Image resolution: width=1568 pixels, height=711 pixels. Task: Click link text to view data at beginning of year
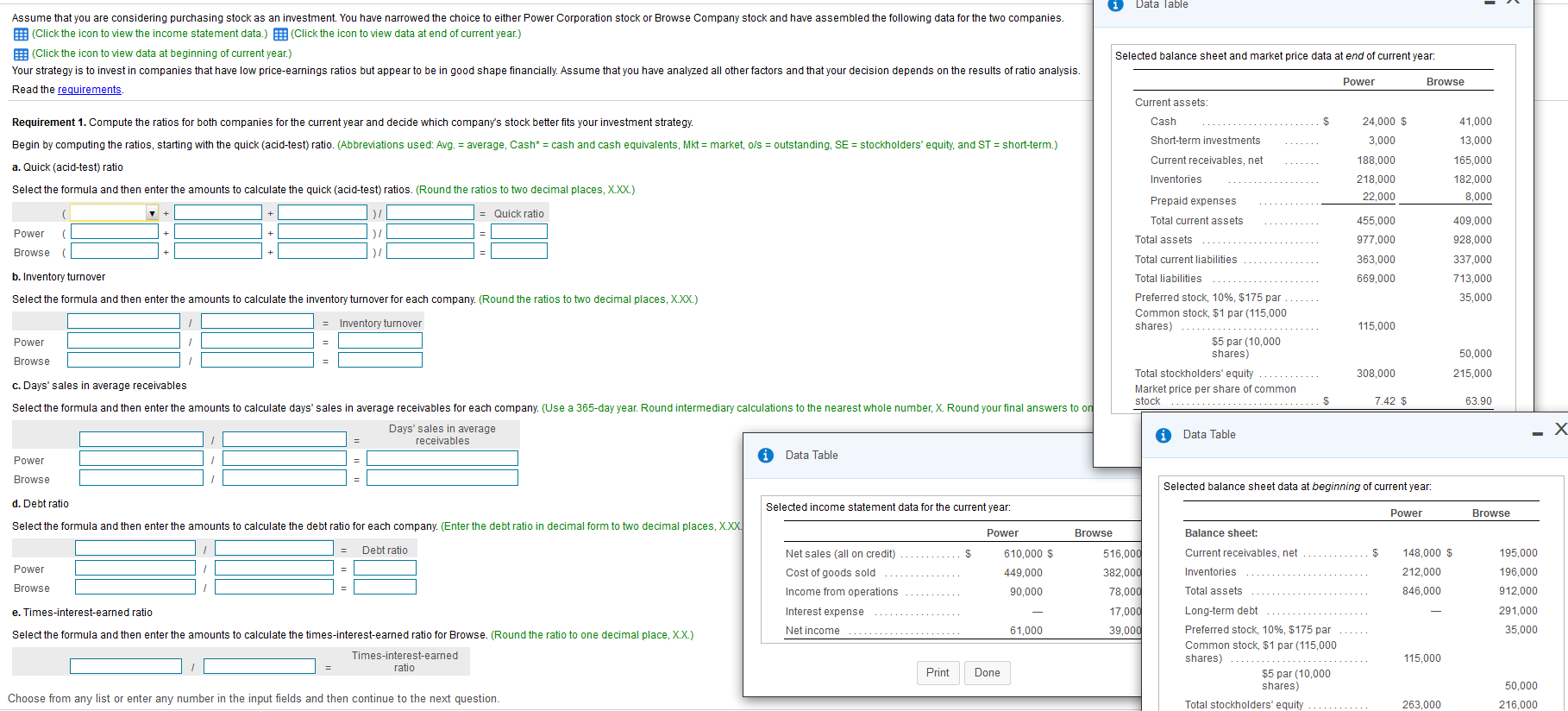tap(162, 53)
